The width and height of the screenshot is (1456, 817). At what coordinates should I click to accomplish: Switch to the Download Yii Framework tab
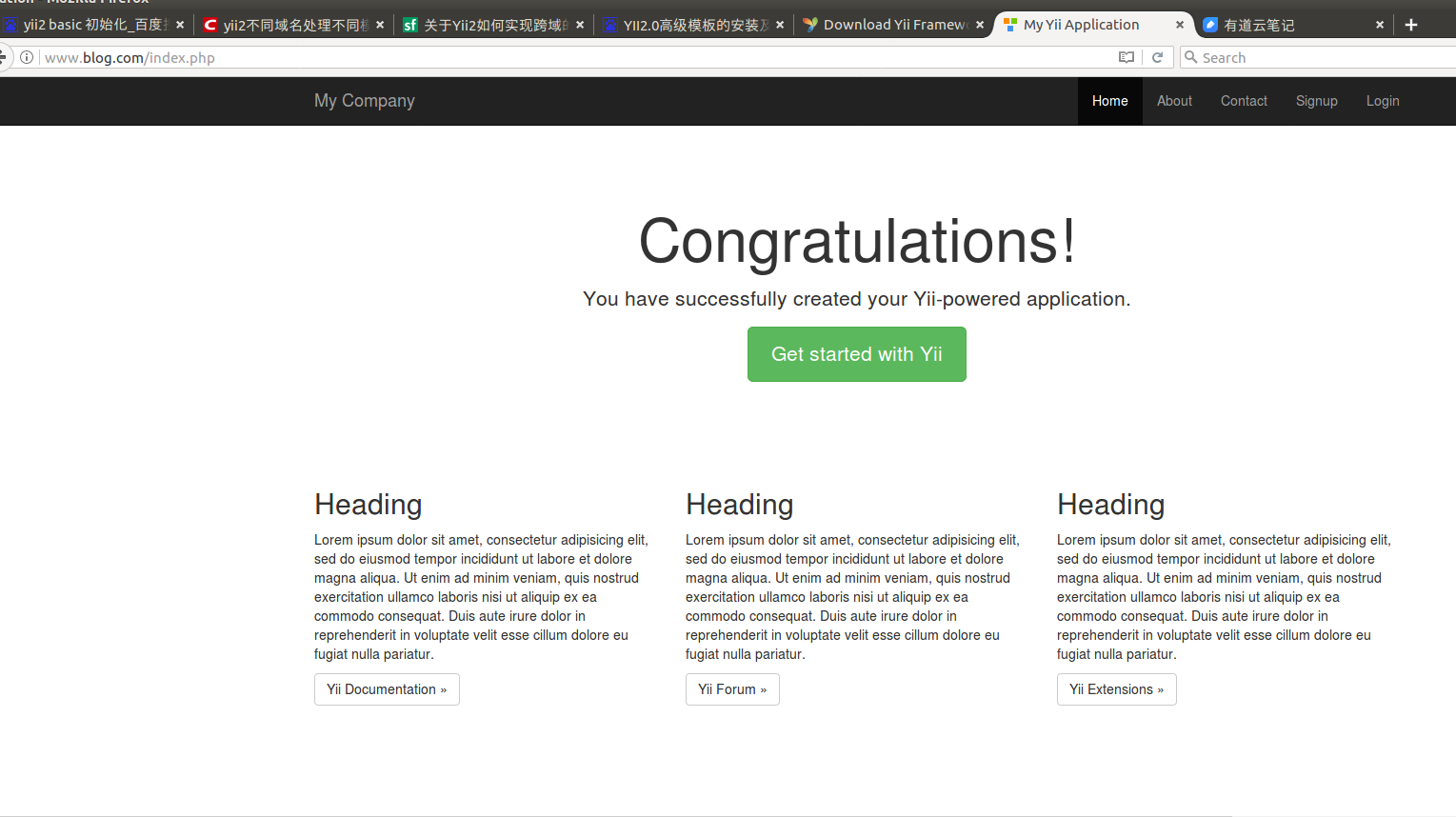[894, 25]
